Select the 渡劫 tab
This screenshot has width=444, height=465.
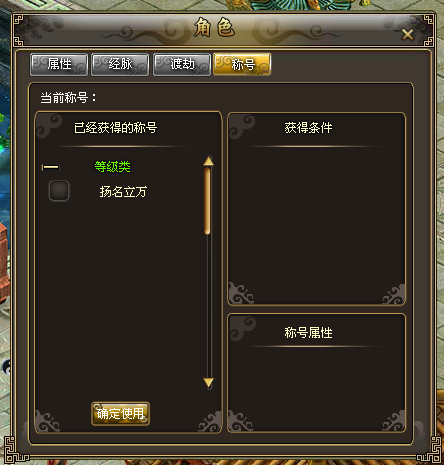click(182, 64)
